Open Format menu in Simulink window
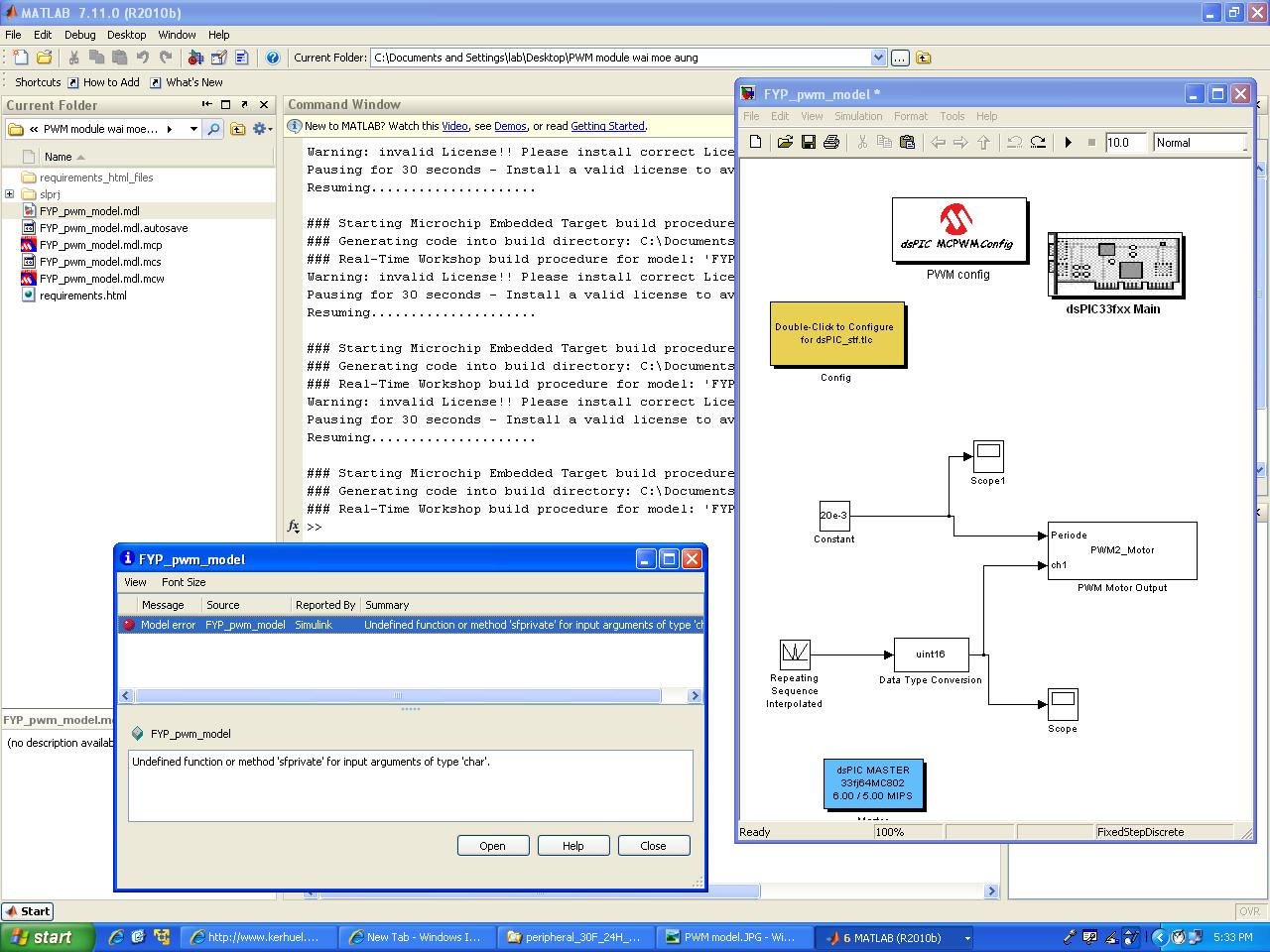1270x952 pixels. click(x=910, y=116)
